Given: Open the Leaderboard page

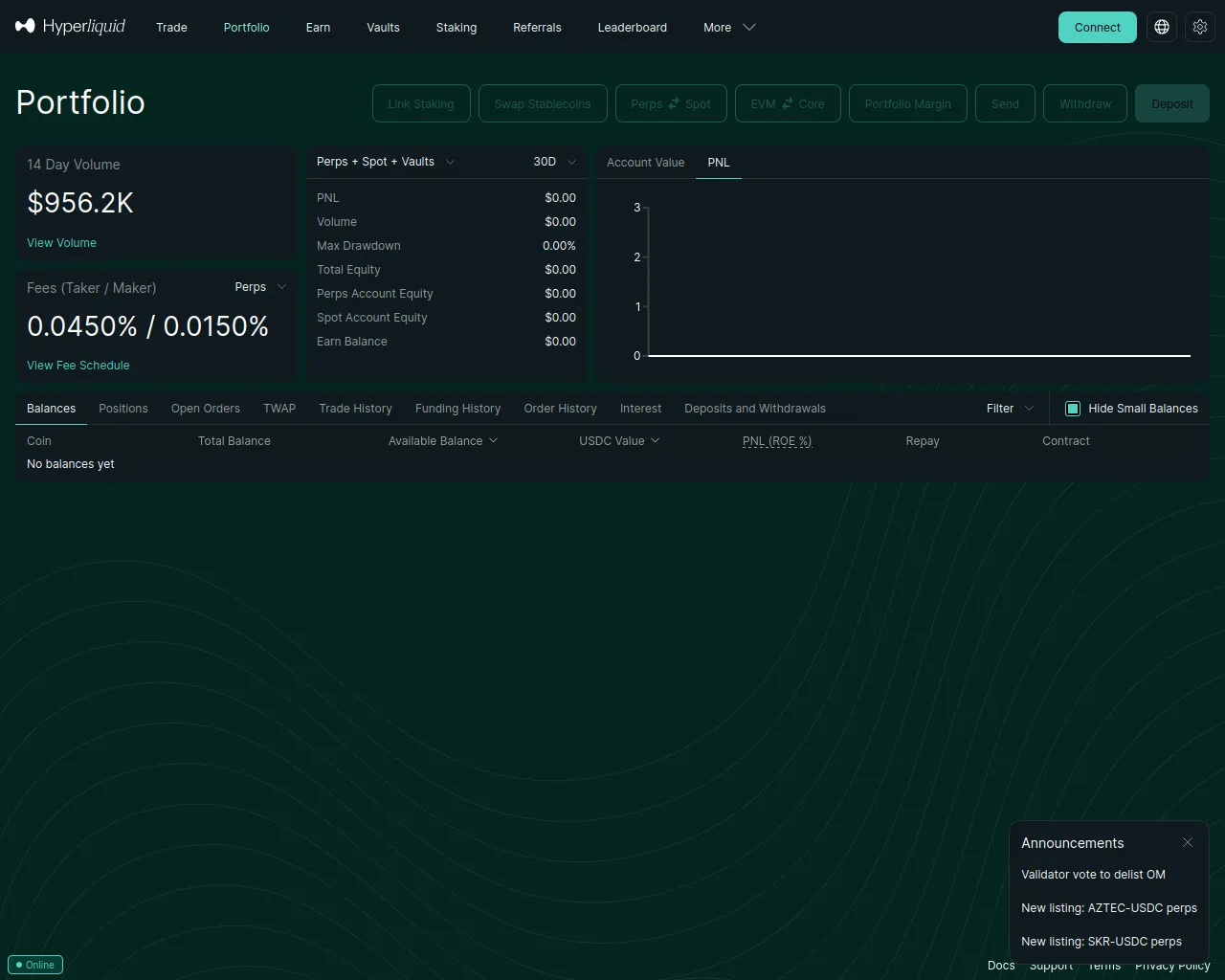Looking at the screenshot, I should 632,27.
